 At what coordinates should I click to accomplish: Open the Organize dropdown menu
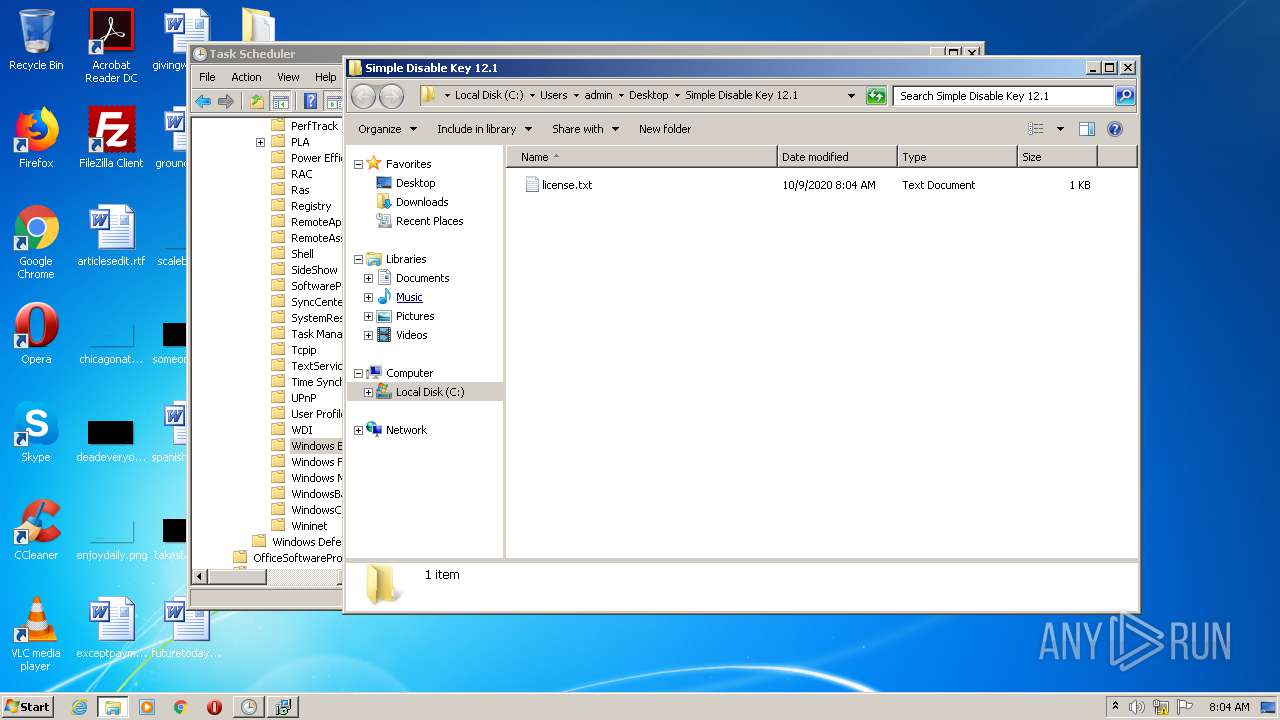(x=386, y=129)
